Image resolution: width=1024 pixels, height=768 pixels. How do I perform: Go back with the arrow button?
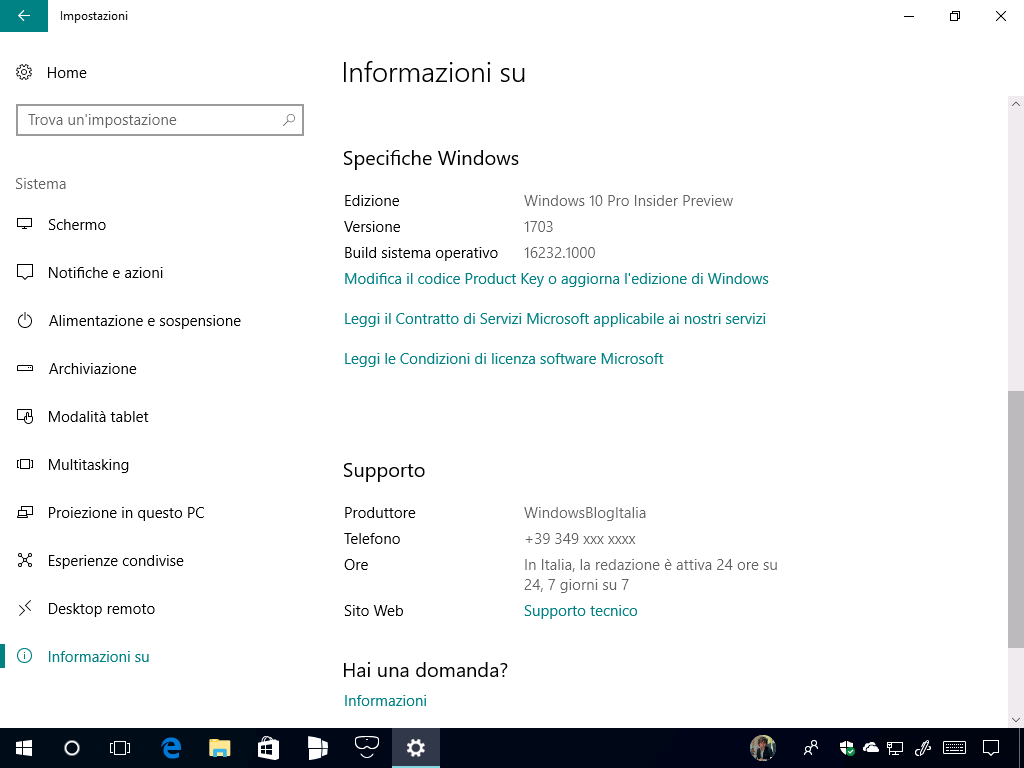[x=24, y=16]
